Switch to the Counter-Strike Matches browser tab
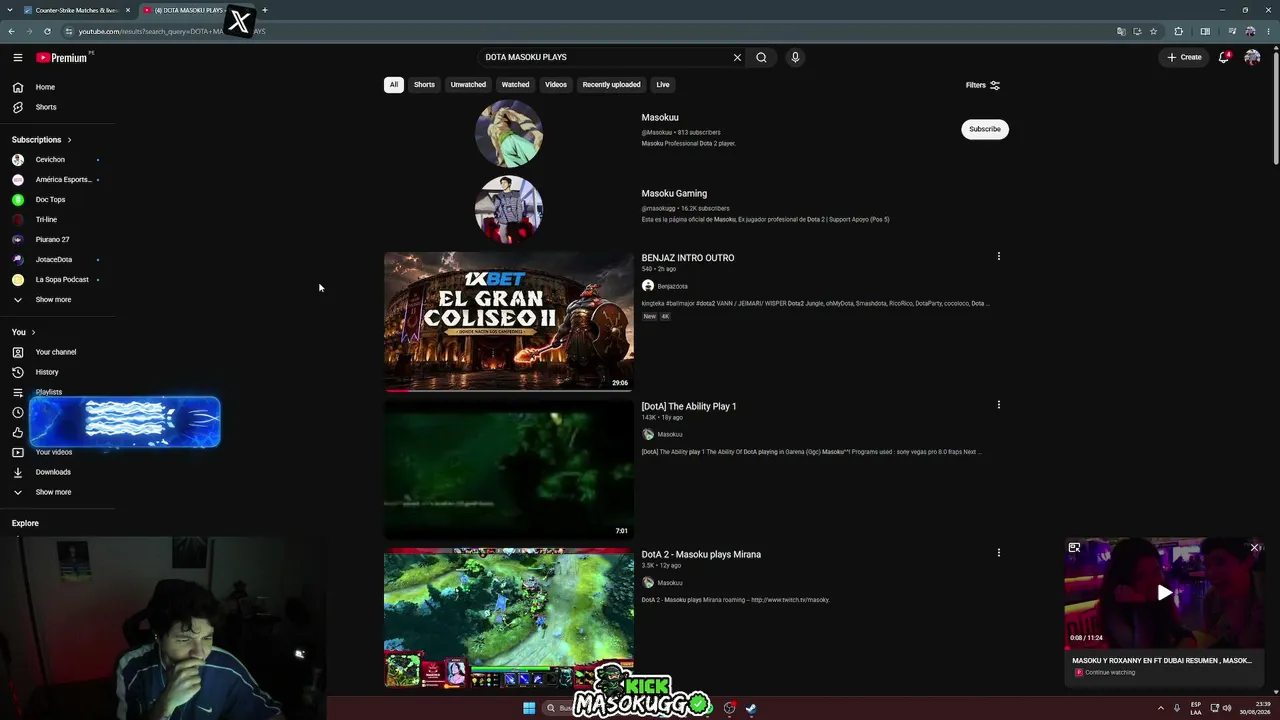1280x720 pixels. point(77,10)
